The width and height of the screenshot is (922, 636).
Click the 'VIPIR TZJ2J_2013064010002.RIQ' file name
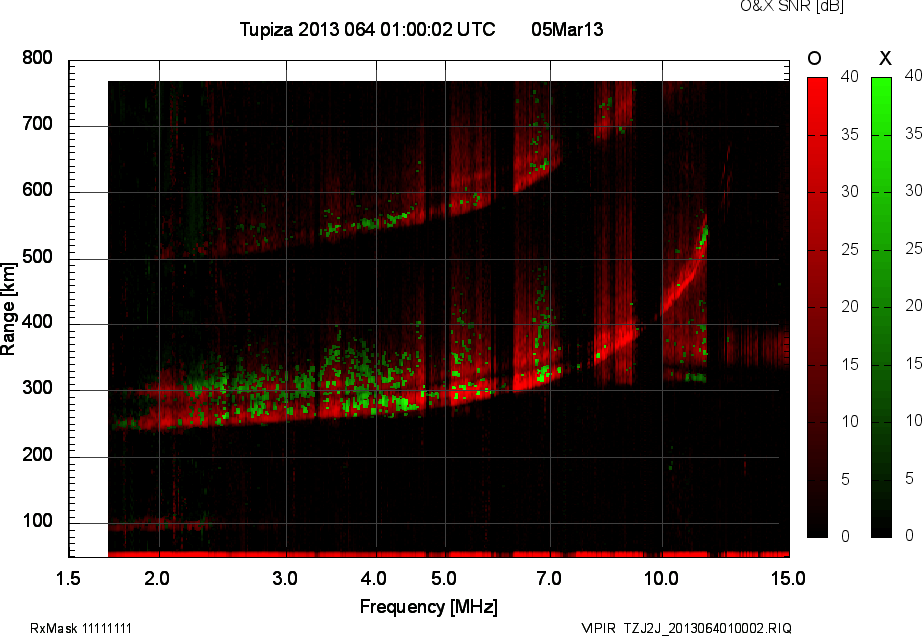[686, 628]
